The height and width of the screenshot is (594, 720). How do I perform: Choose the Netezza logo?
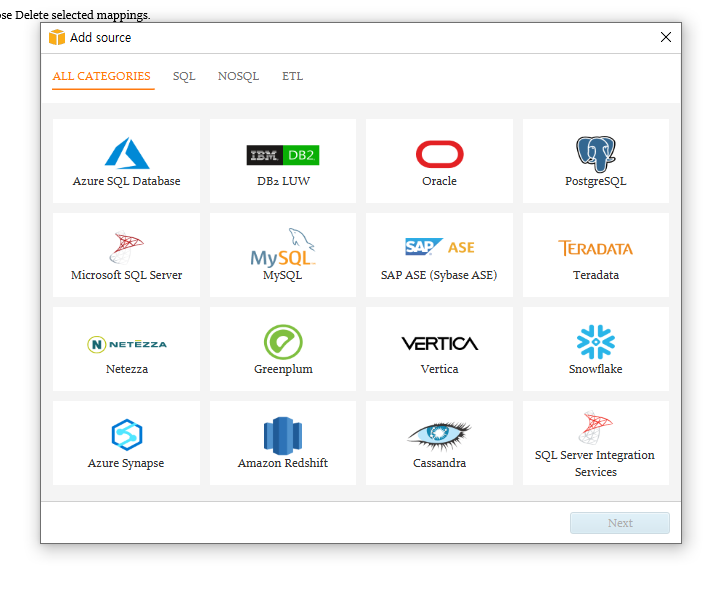[127, 344]
